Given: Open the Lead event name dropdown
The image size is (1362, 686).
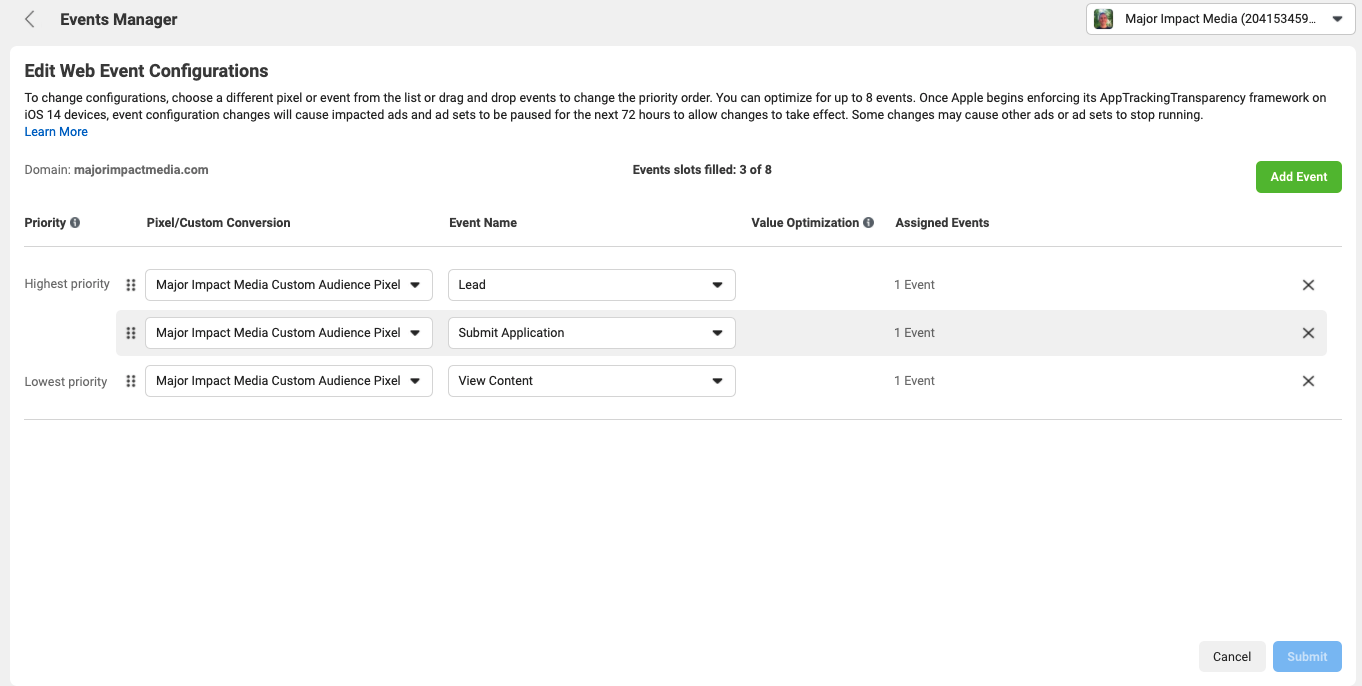Looking at the screenshot, I should click(x=592, y=285).
